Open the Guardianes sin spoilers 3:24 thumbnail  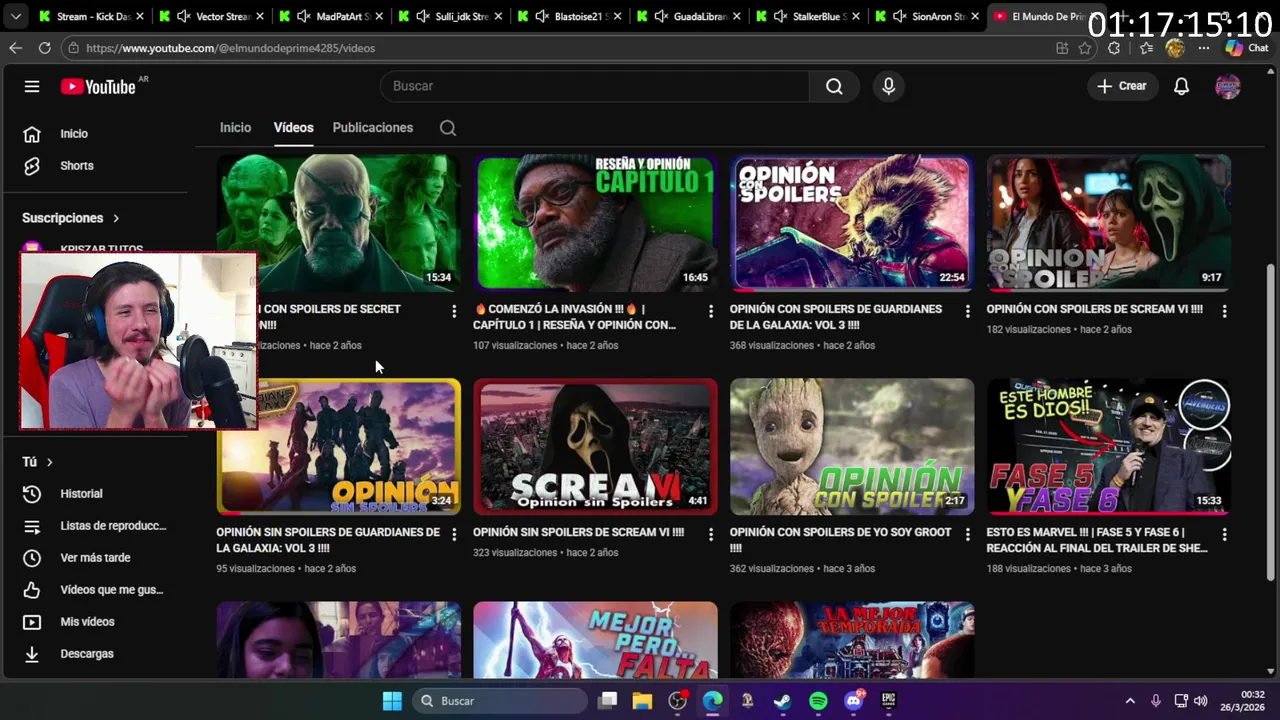338,446
